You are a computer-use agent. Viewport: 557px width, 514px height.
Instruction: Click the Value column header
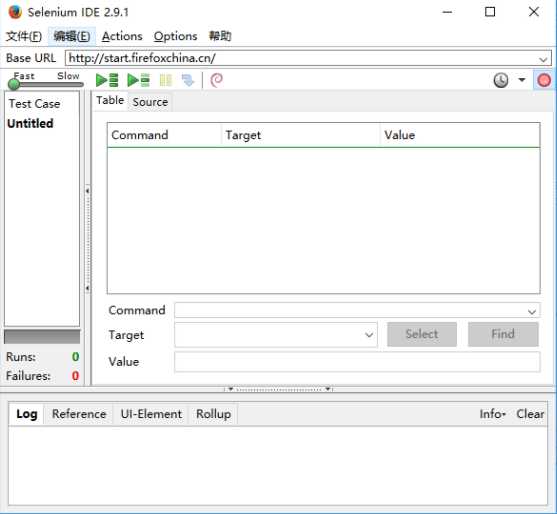[x=460, y=135]
